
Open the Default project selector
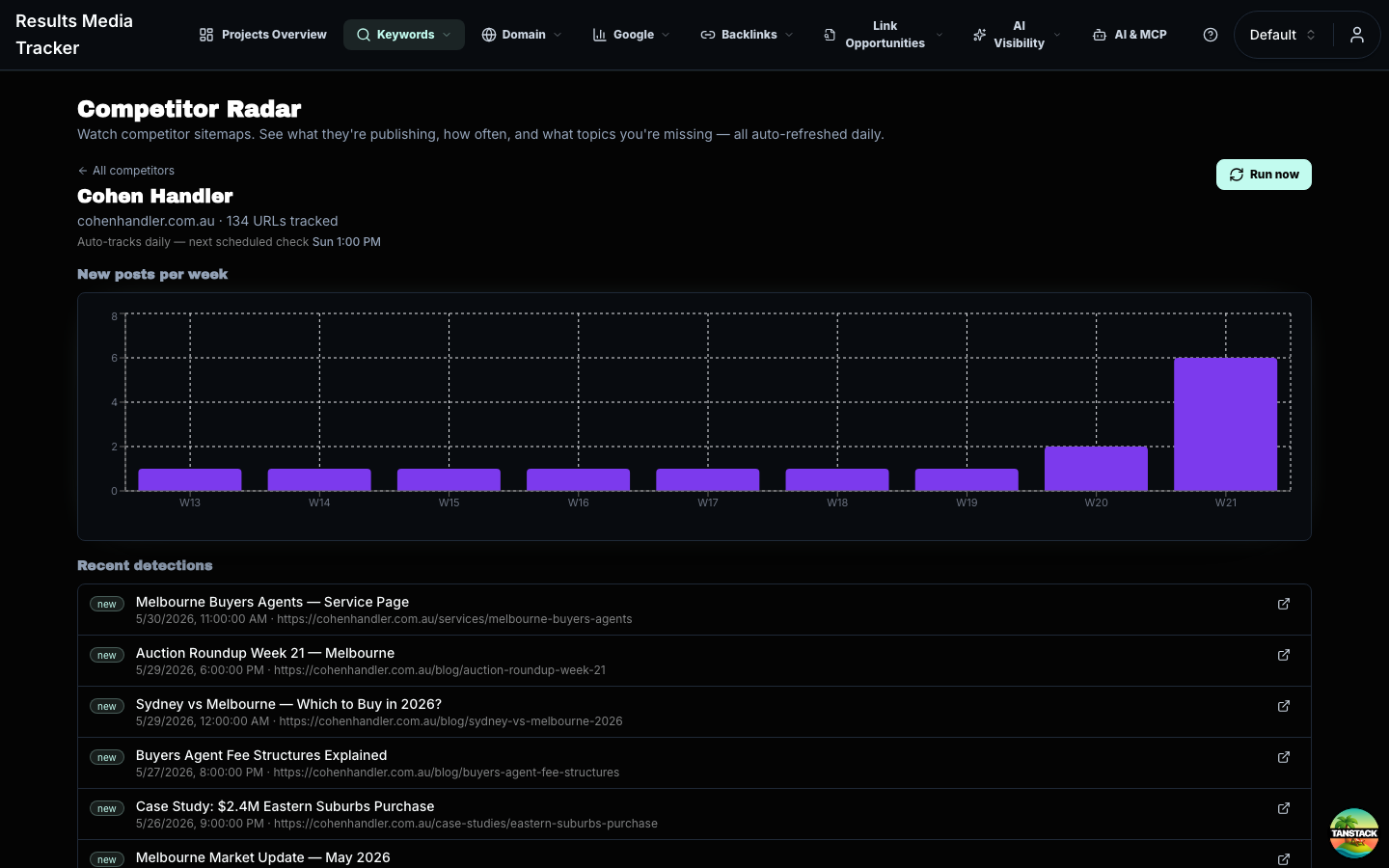tap(1283, 35)
